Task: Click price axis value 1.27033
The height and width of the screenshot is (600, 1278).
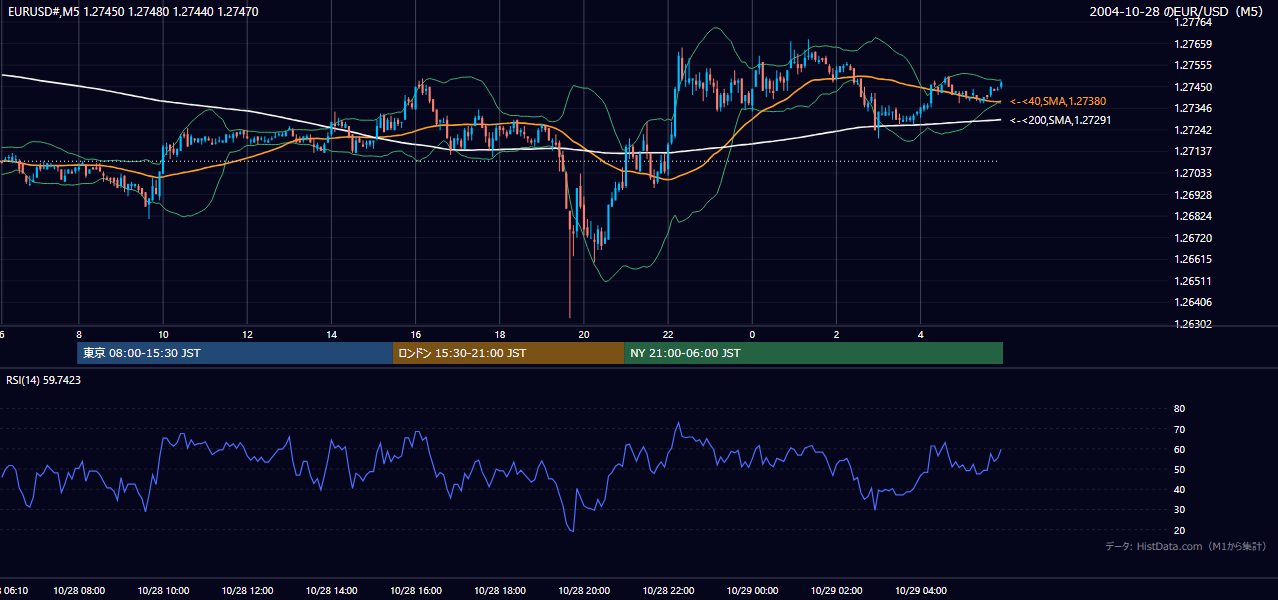Action: 1193,174
